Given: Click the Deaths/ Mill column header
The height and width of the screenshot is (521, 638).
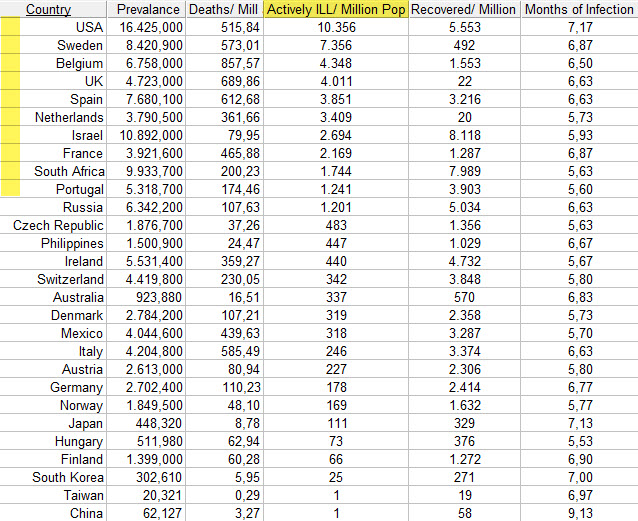Looking at the screenshot, I should [x=225, y=9].
